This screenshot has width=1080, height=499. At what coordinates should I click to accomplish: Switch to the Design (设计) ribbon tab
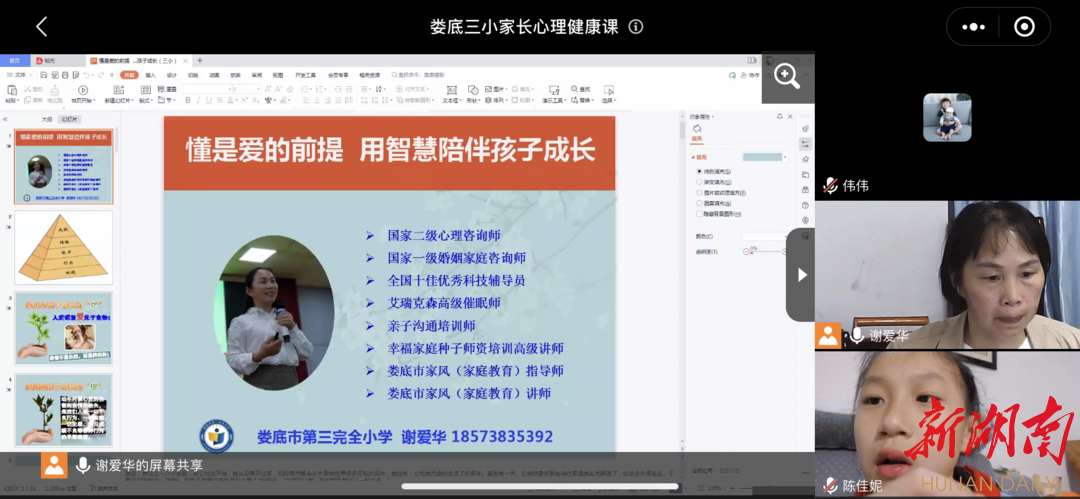point(172,74)
